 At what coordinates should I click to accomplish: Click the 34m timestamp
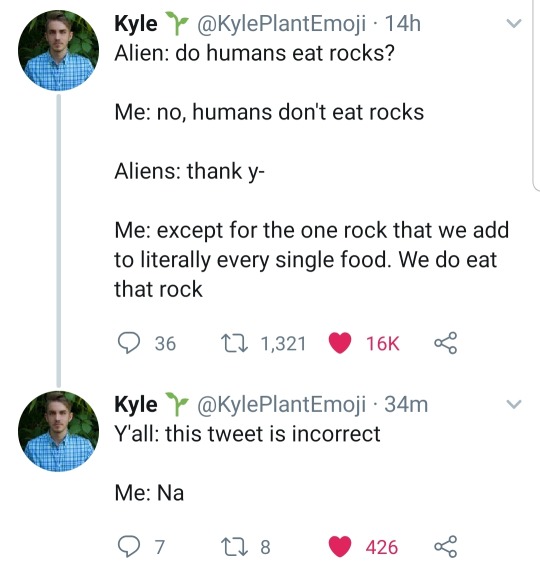pos(406,404)
